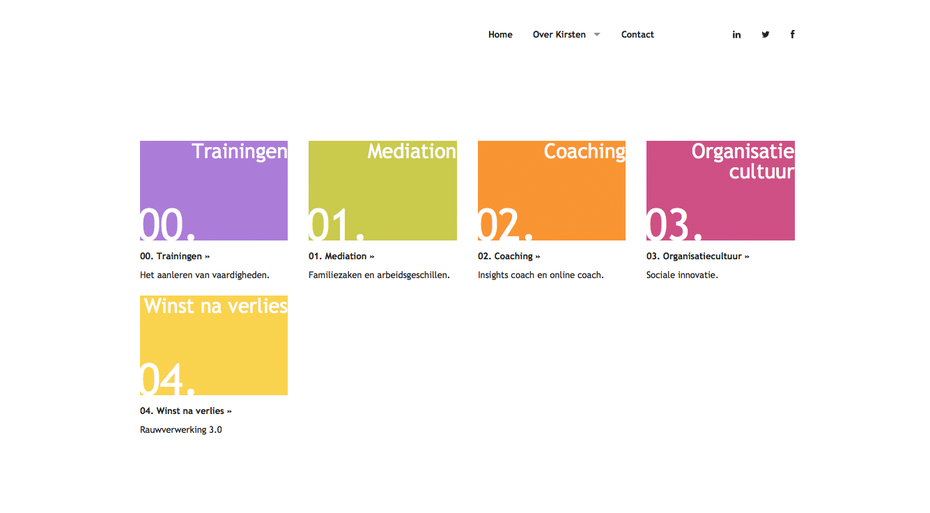Viewport: 930px width, 513px height.
Task: Open the purple Trainingen tile
Action: pyautogui.click(x=214, y=190)
